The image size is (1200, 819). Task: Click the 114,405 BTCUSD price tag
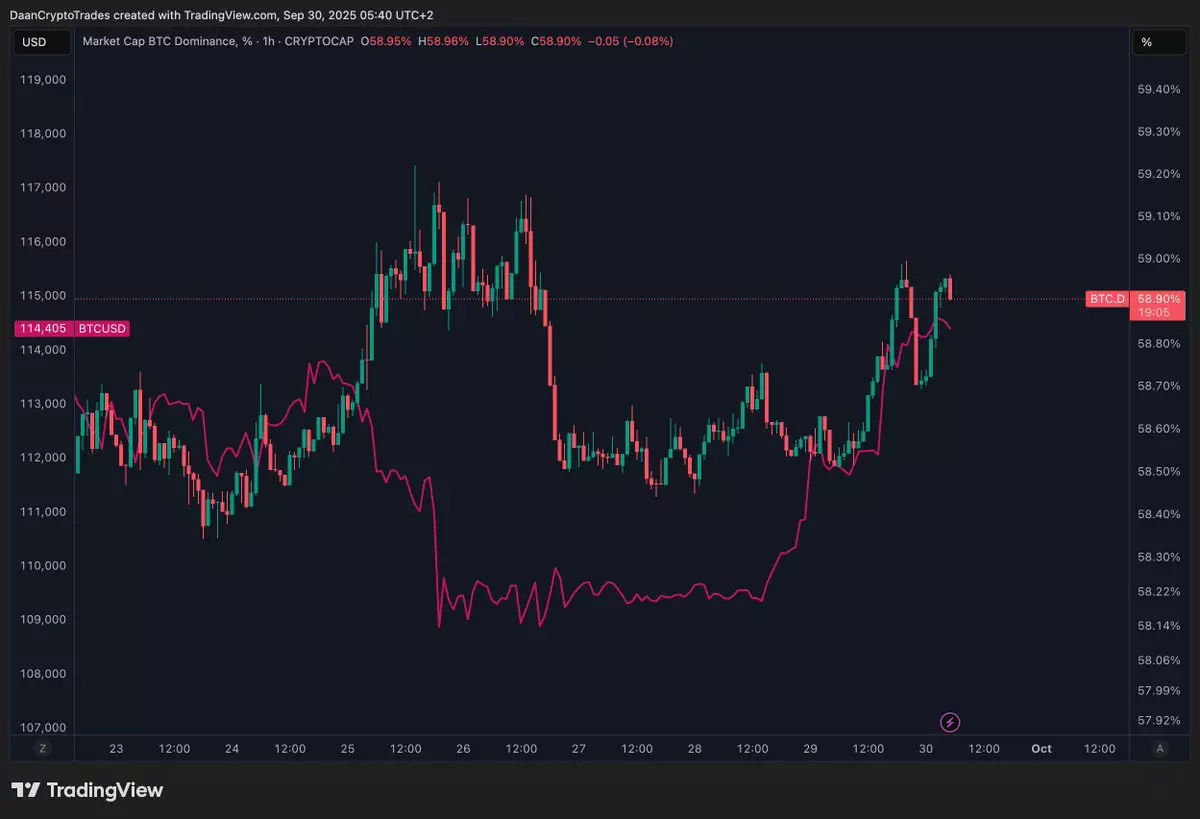pos(42,328)
